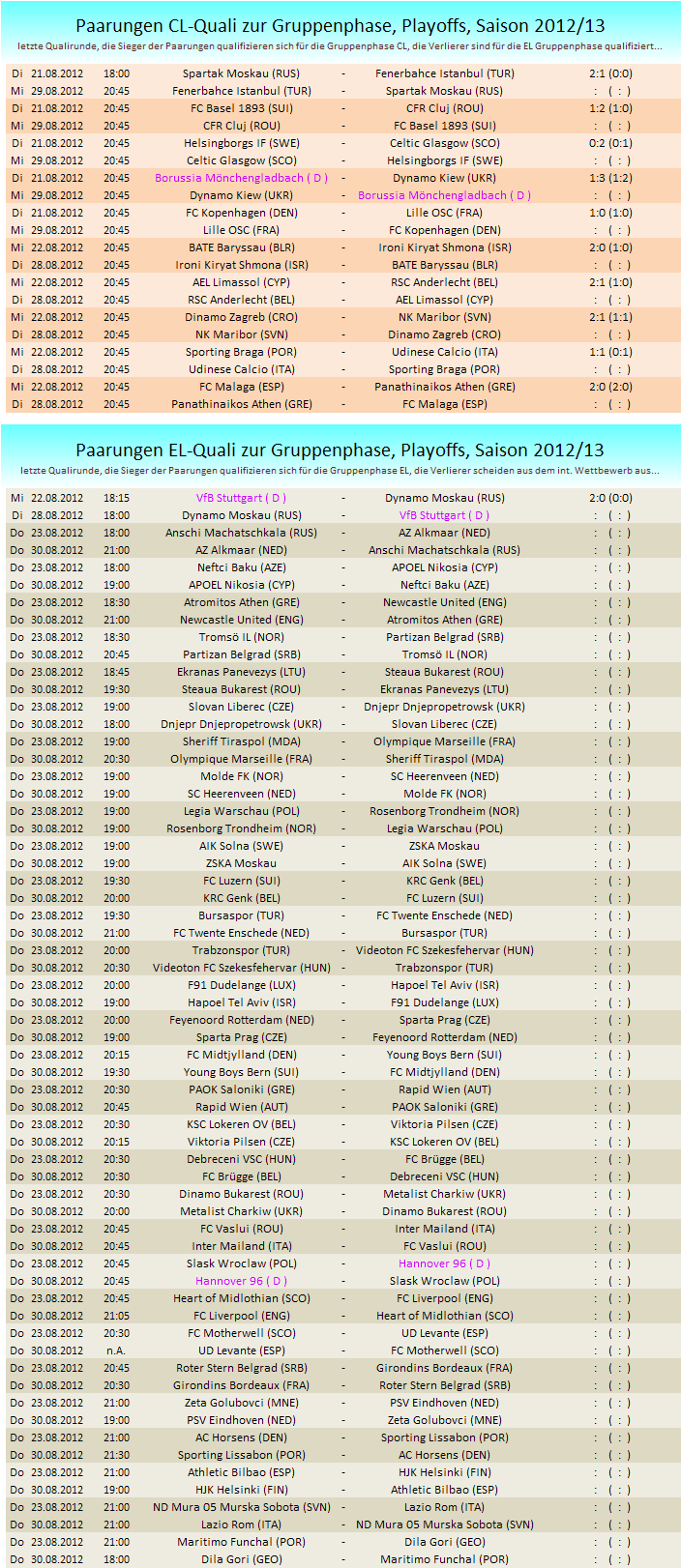Click the 'Paarungen EL-Quali zur Gruppenphase' heading
The image size is (681, 1568).
coord(340,450)
